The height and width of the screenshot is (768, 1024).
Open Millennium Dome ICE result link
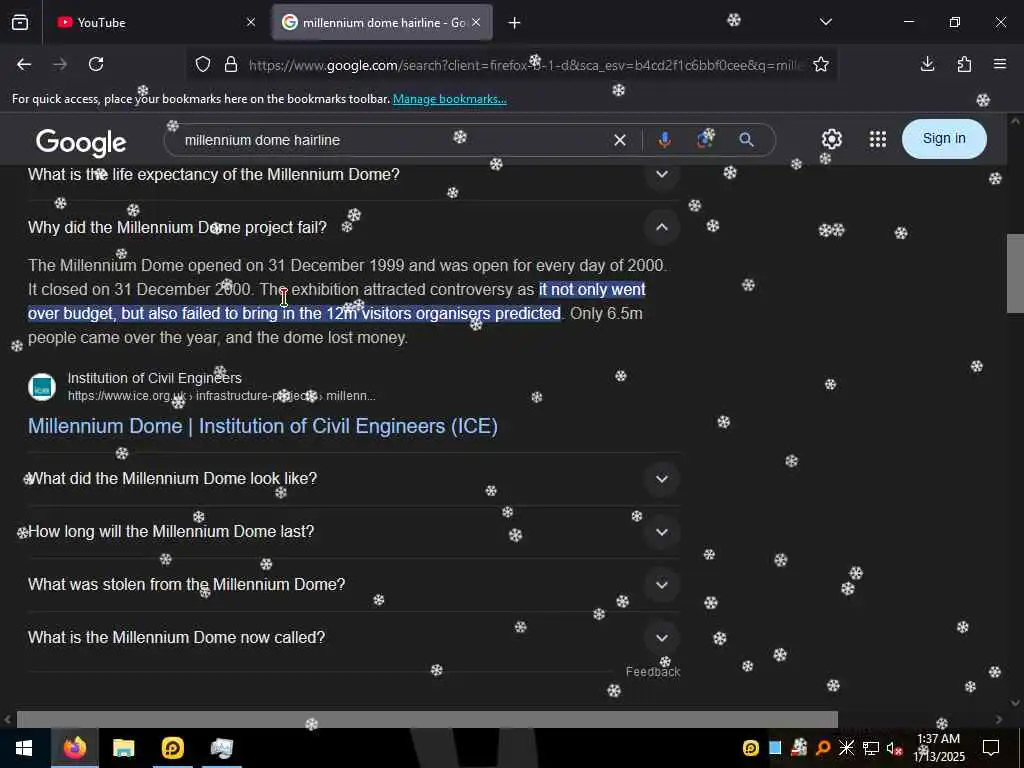263,426
